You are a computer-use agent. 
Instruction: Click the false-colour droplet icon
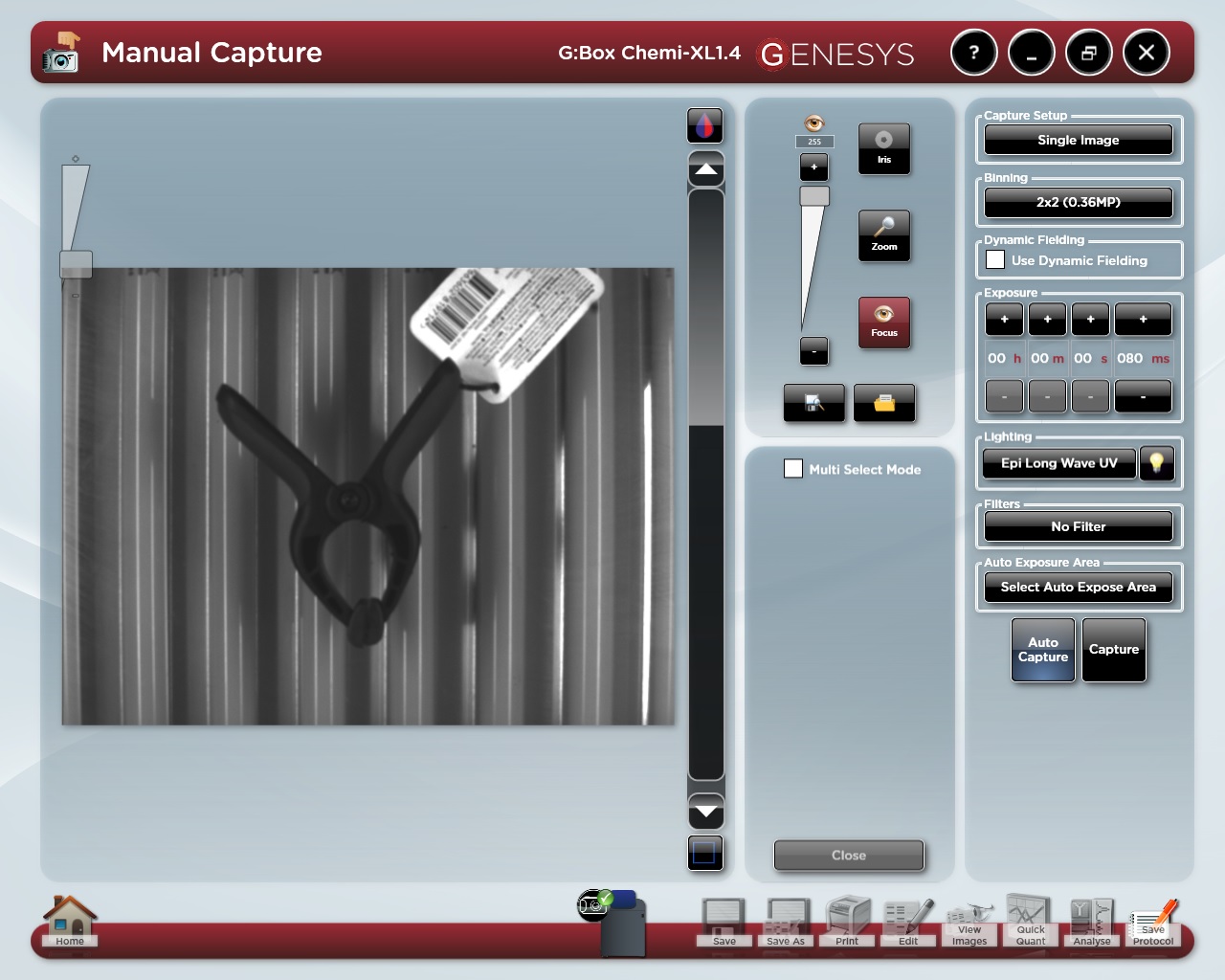[x=705, y=125]
